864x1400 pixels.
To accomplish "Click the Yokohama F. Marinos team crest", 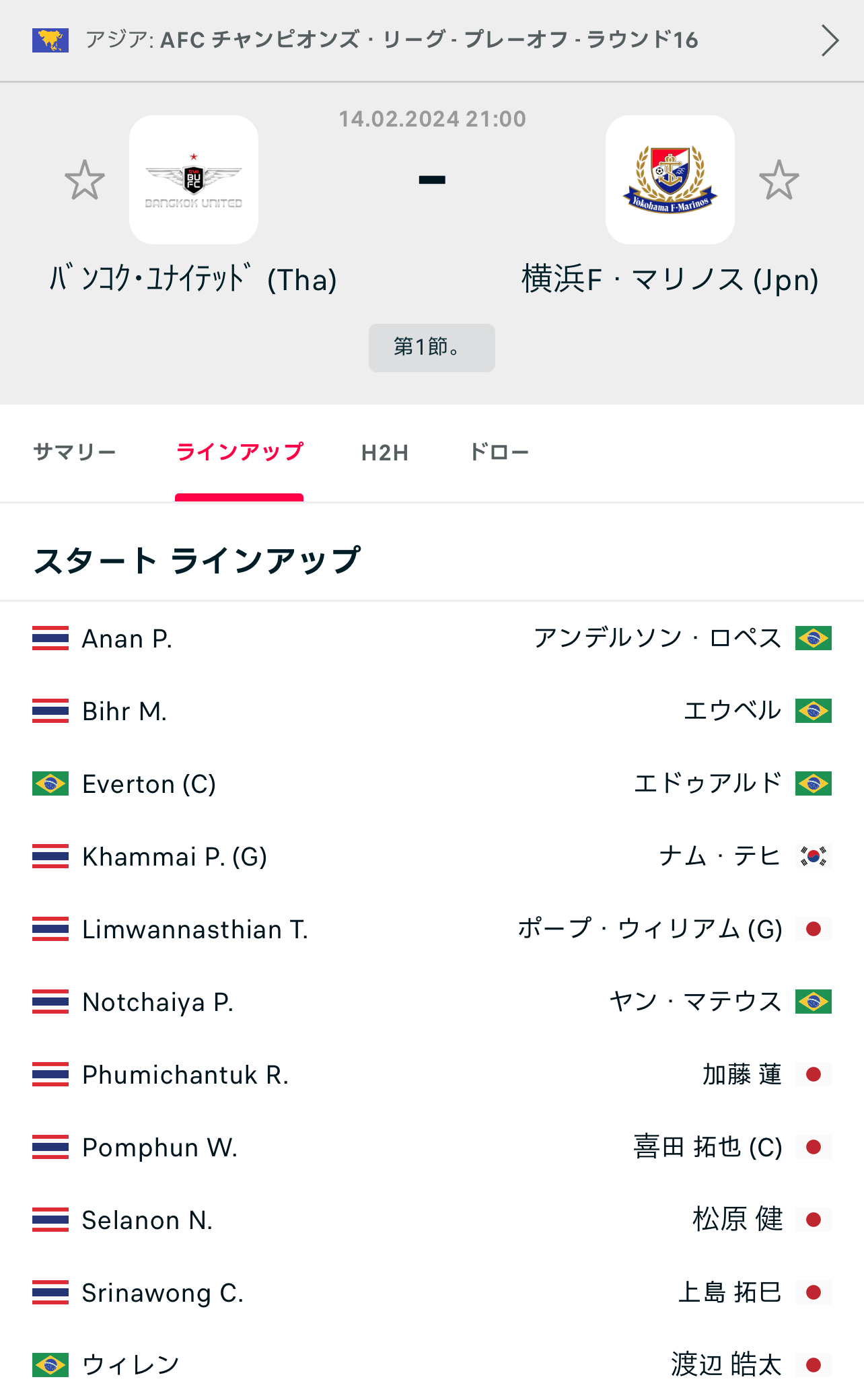I will click(670, 180).
